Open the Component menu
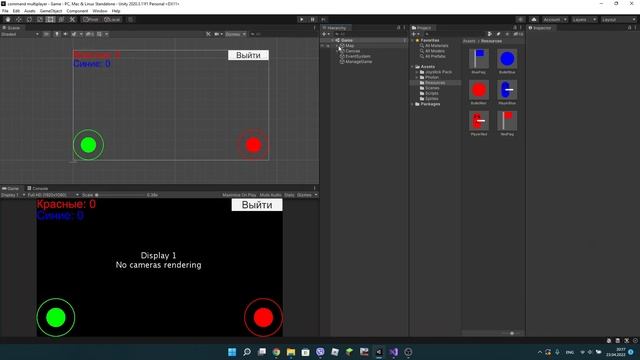The width and height of the screenshot is (640, 360). pyautogui.click(x=77, y=11)
